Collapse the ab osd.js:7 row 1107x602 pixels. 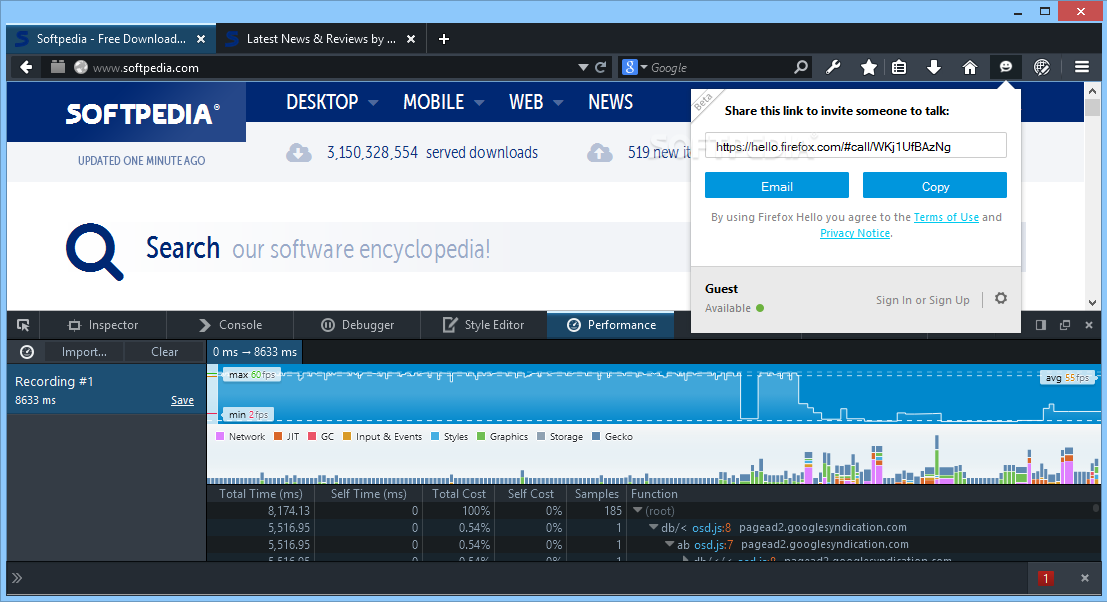(669, 544)
